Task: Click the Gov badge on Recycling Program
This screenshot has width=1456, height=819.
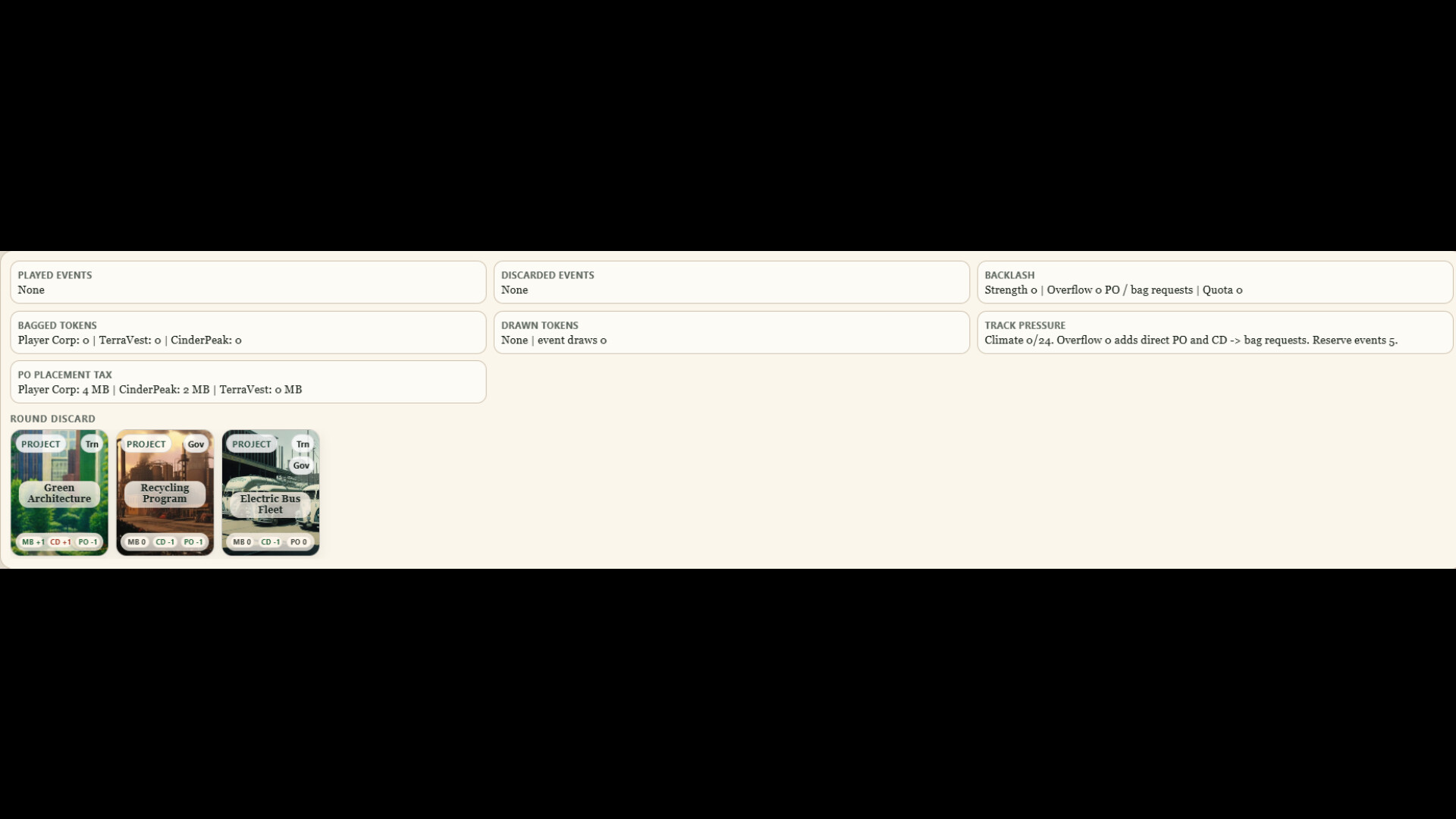Action: (196, 444)
